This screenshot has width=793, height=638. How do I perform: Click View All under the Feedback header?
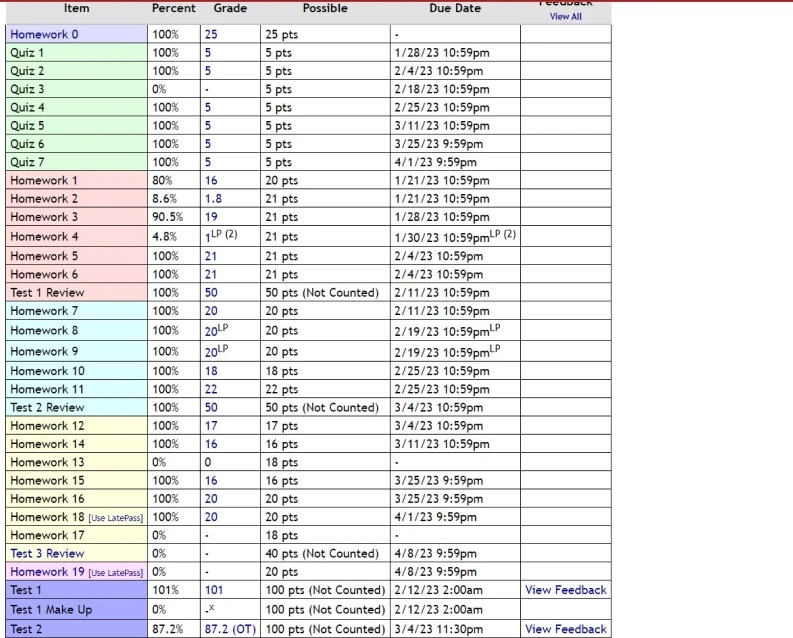pos(565,16)
